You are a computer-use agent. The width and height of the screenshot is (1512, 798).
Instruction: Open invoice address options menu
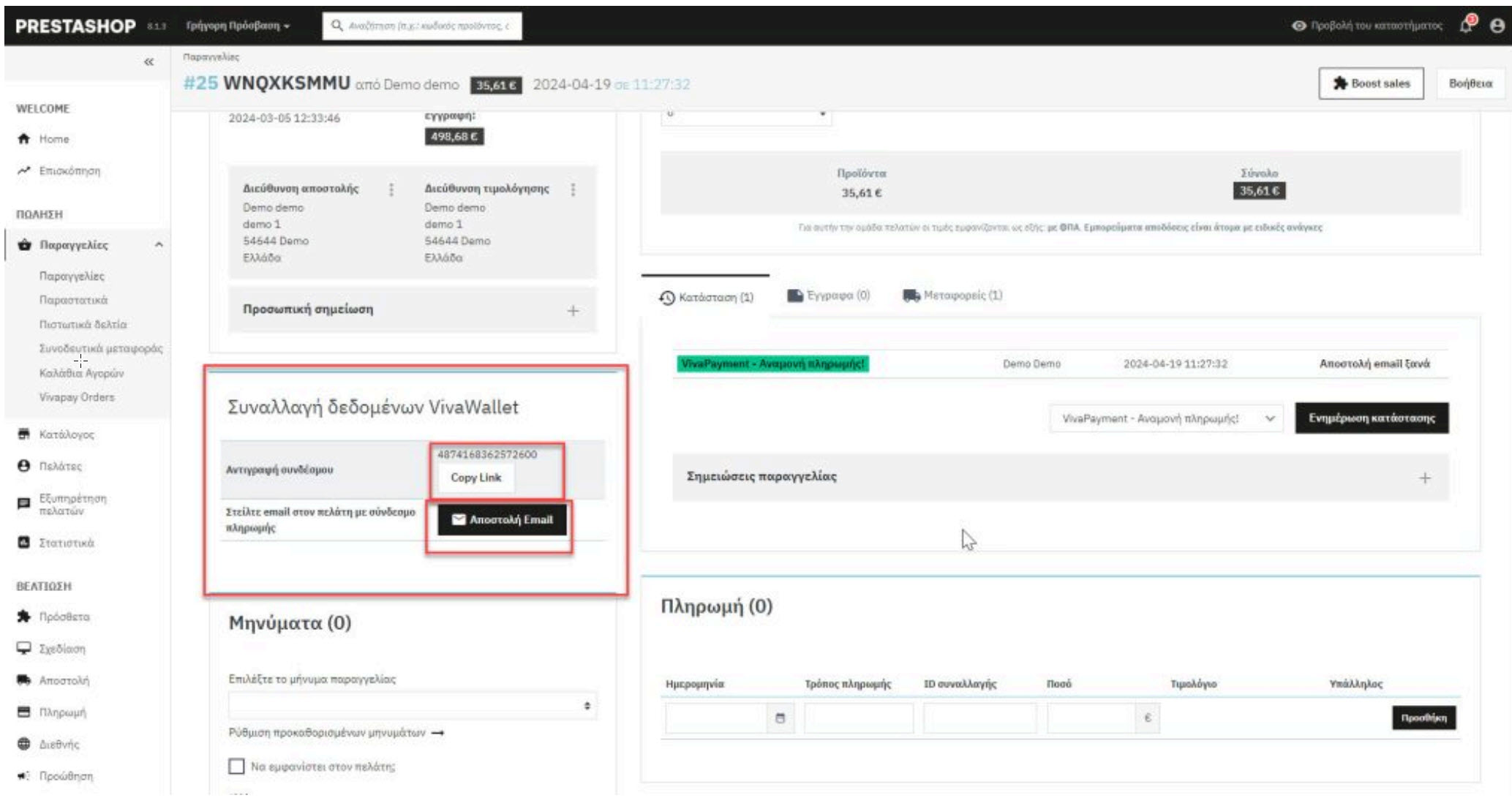click(x=573, y=190)
